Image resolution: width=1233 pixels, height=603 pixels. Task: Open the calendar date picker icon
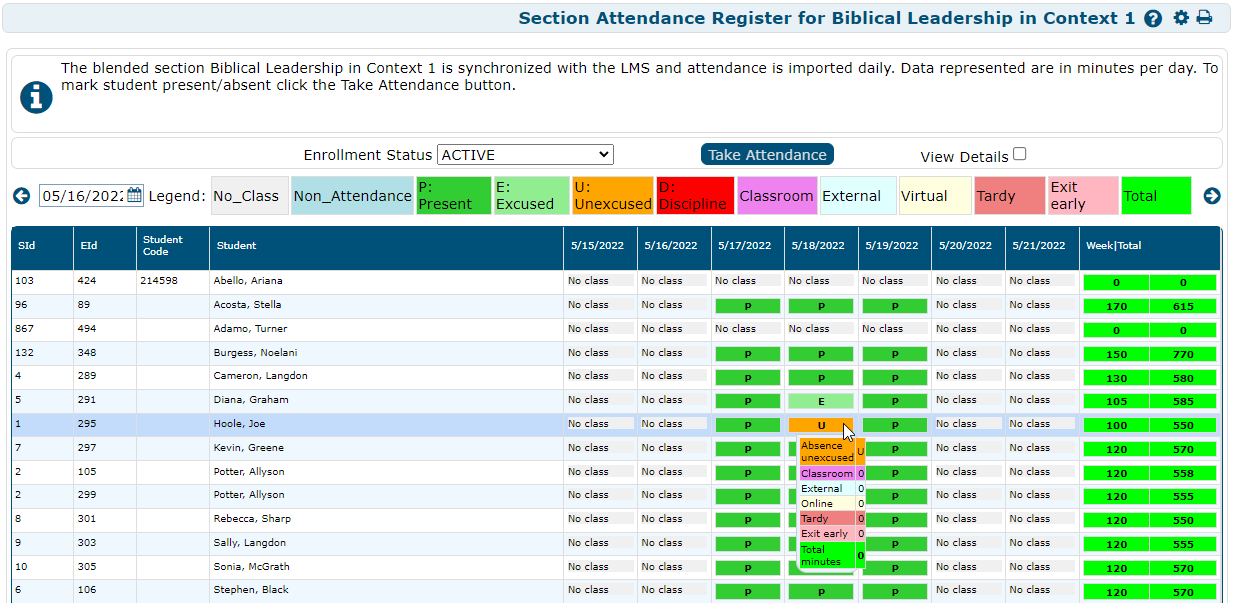135,196
